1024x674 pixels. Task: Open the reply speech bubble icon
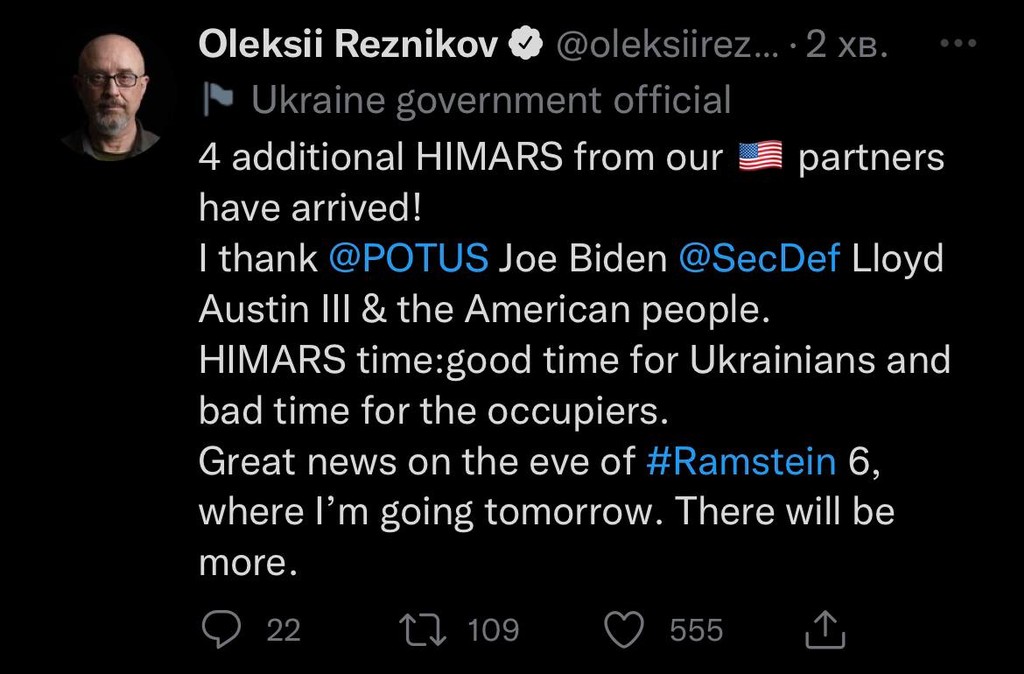click(x=217, y=629)
